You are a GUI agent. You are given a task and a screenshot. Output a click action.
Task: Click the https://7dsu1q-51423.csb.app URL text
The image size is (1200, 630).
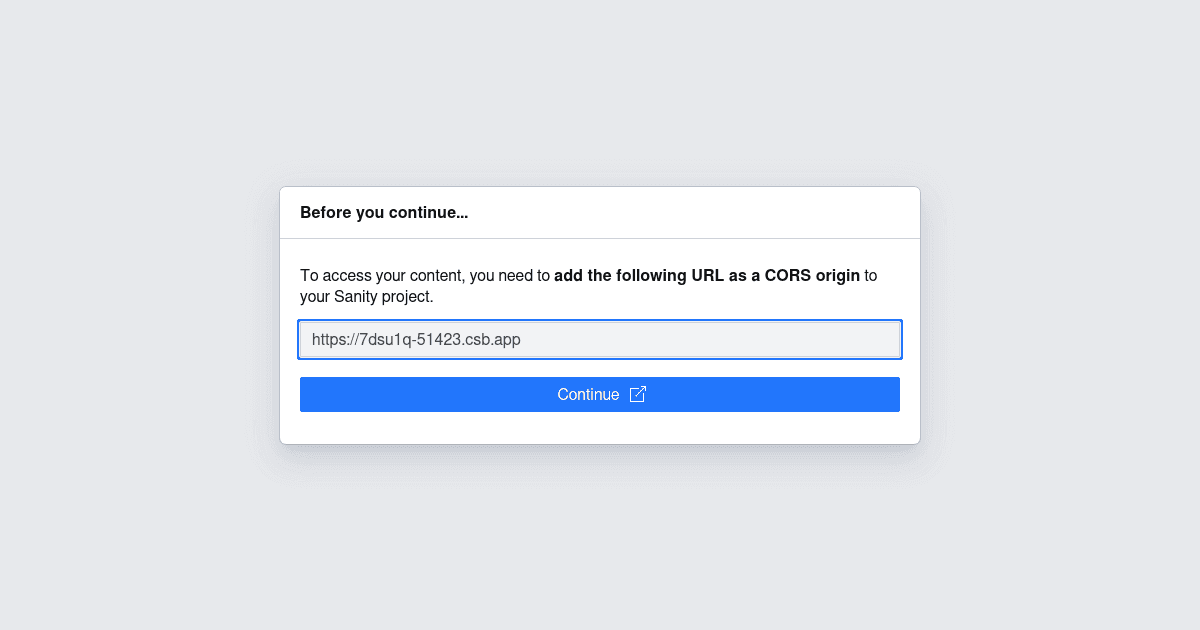coord(416,339)
